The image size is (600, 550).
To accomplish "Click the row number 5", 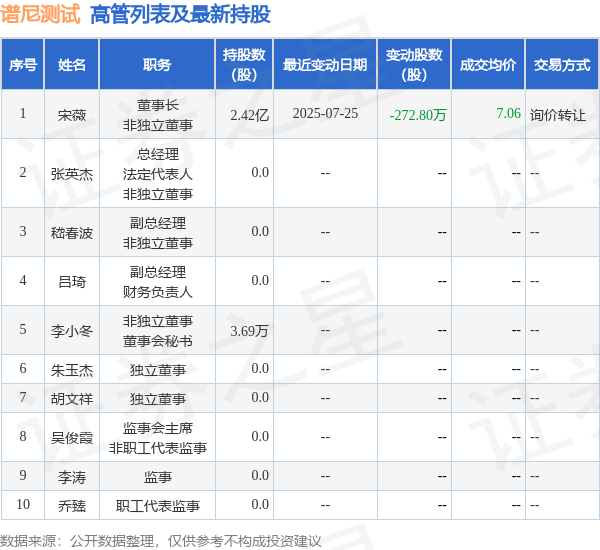I will pos(23,330).
